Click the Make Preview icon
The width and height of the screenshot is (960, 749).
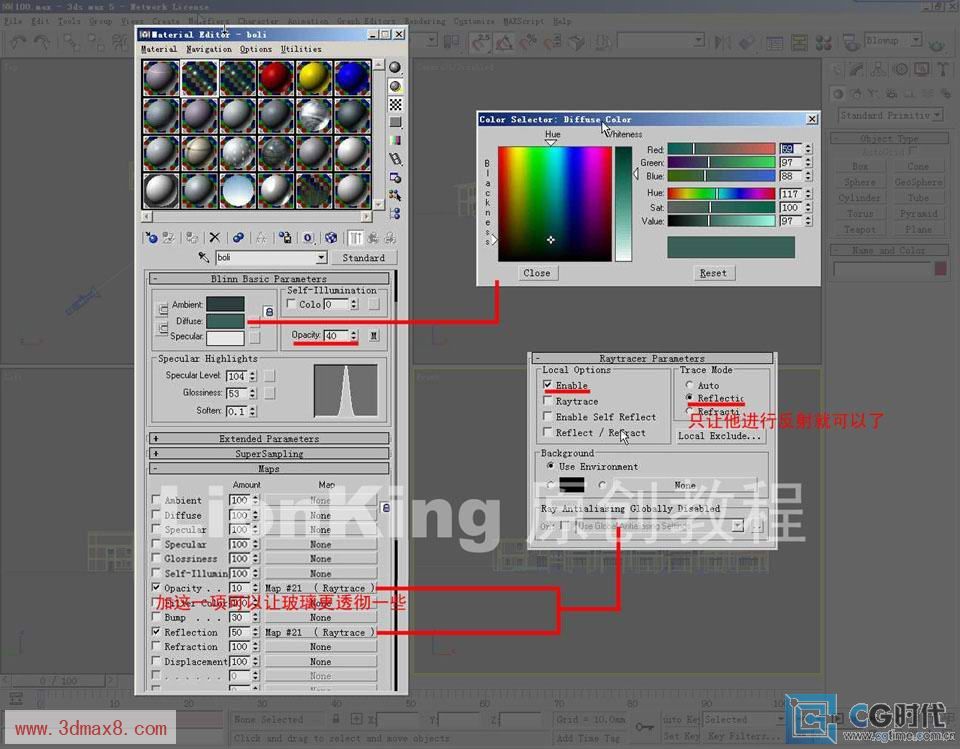point(396,159)
